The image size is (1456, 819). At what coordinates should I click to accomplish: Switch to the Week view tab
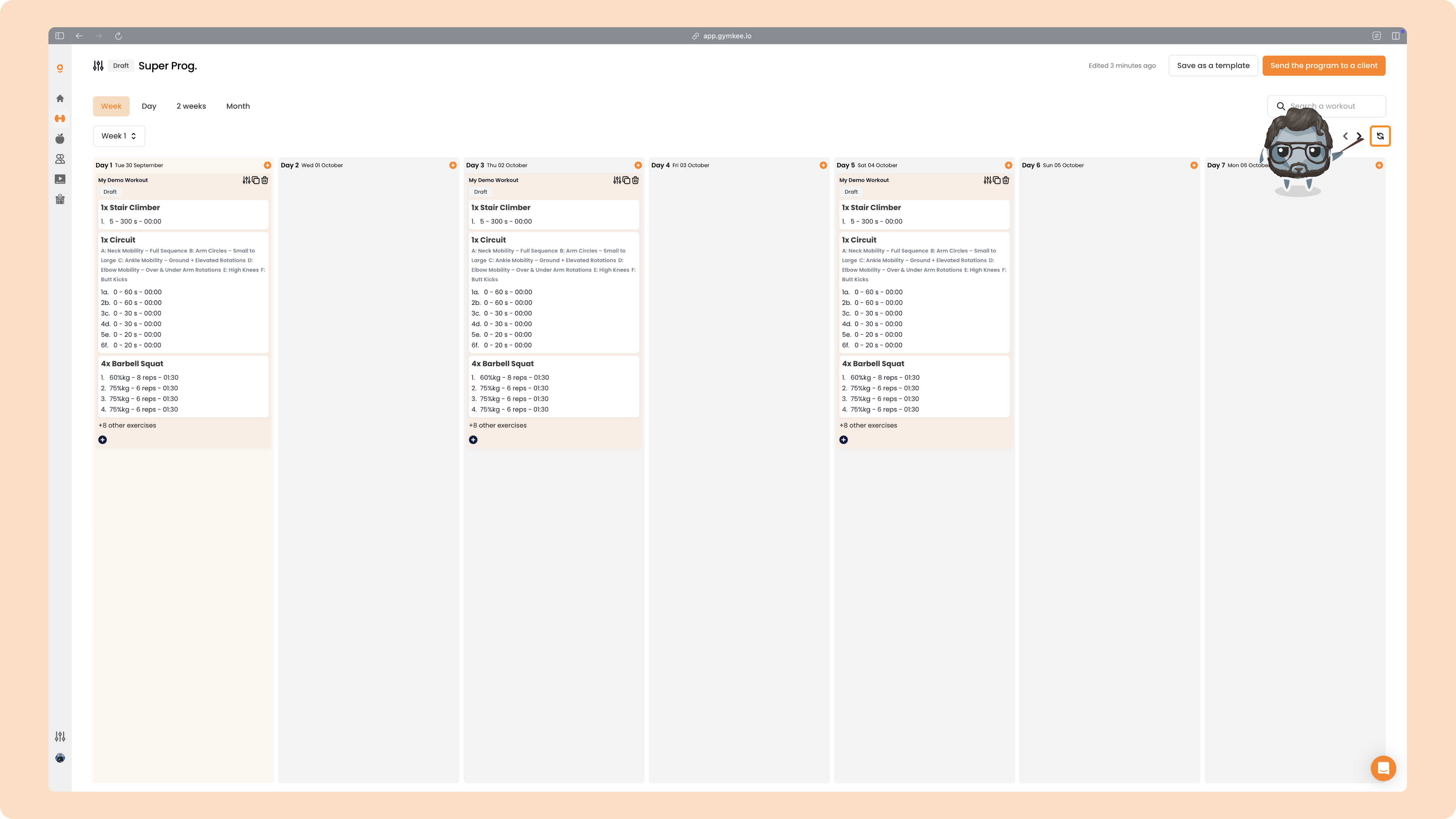coord(111,106)
